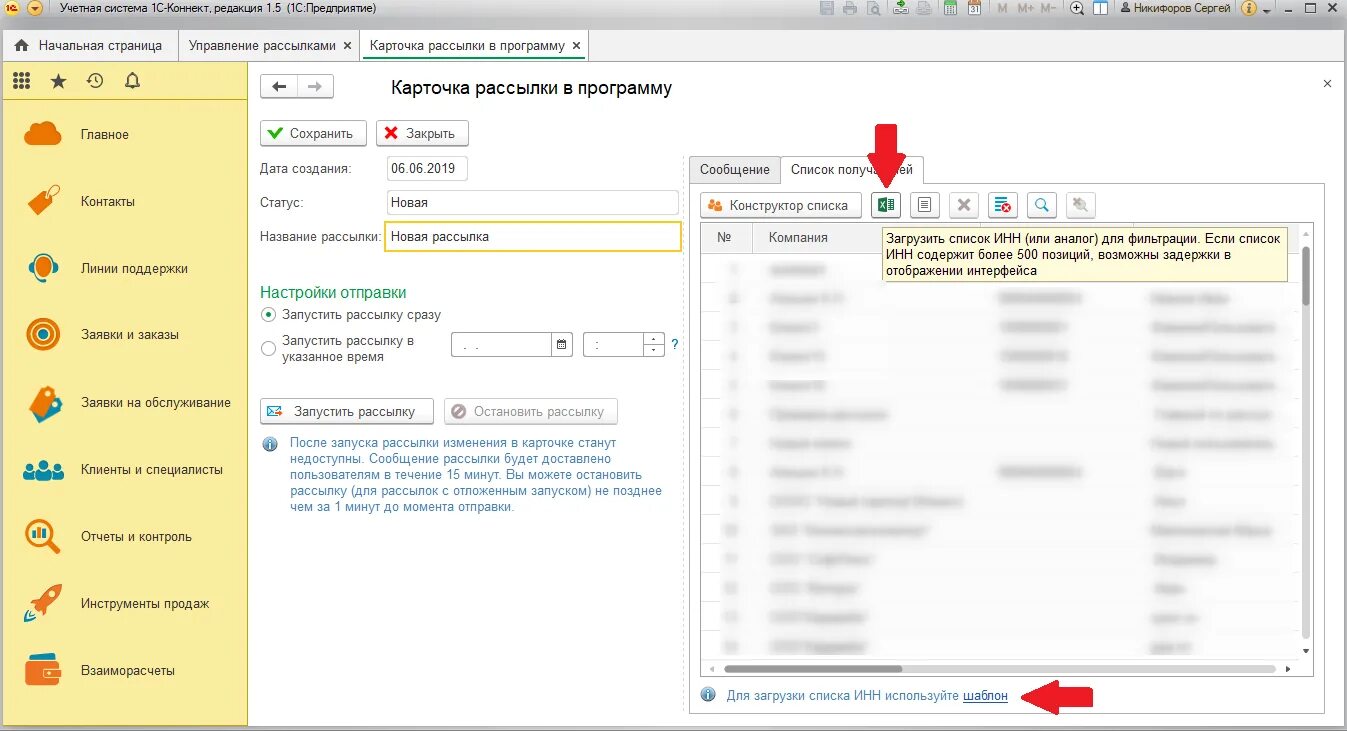Image resolution: width=1347 pixels, height=731 pixels.
Task: Switch to 'Список получателей' tab
Action: (852, 170)
